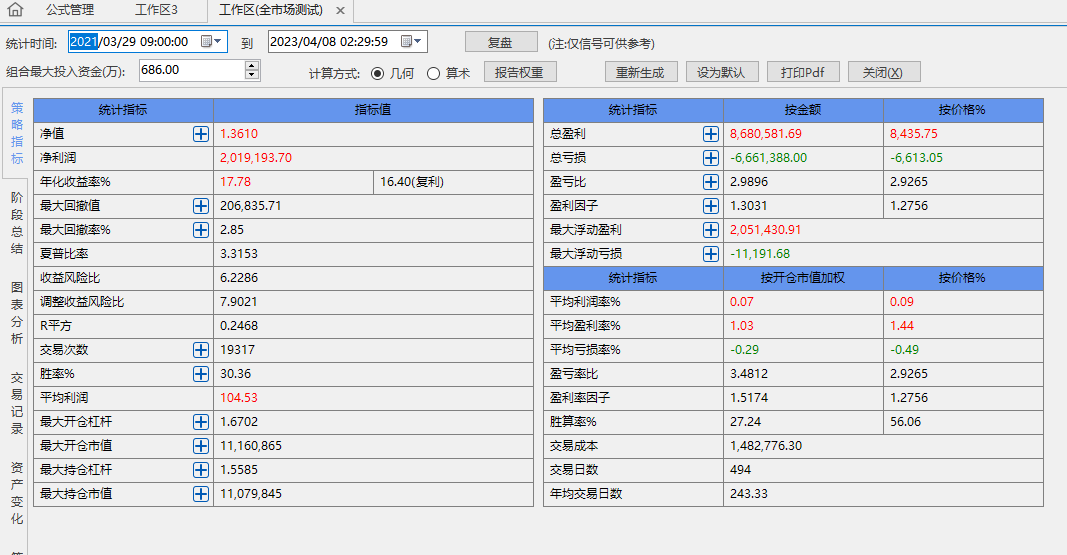Viewport: 1067px width, 555px height.
Task: Click plus icon beside 盈利因子
Action: click(711, 206)
